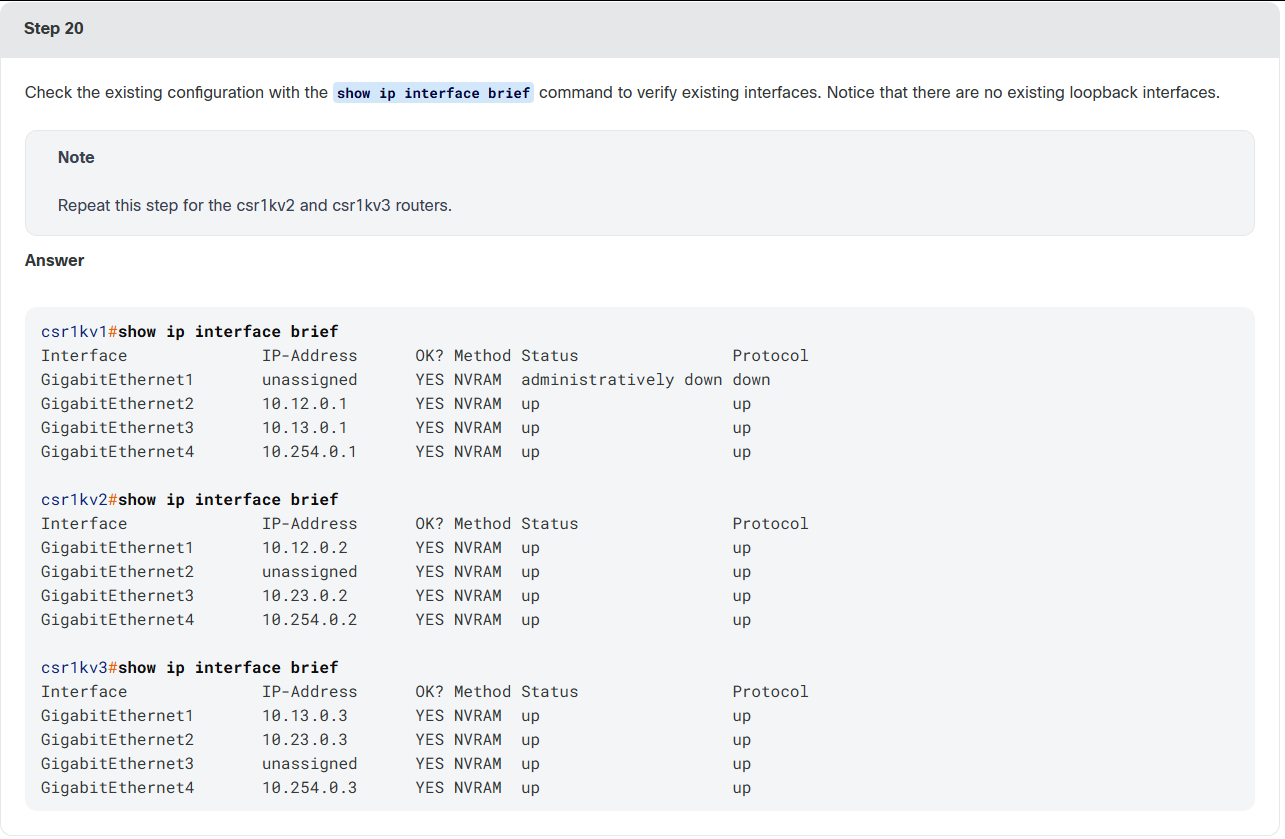Screen dimensions: 1285x839
Task: Click "unassigned" in csr1kv2's GigabitEthernet2 row
Action: [310, 572]
